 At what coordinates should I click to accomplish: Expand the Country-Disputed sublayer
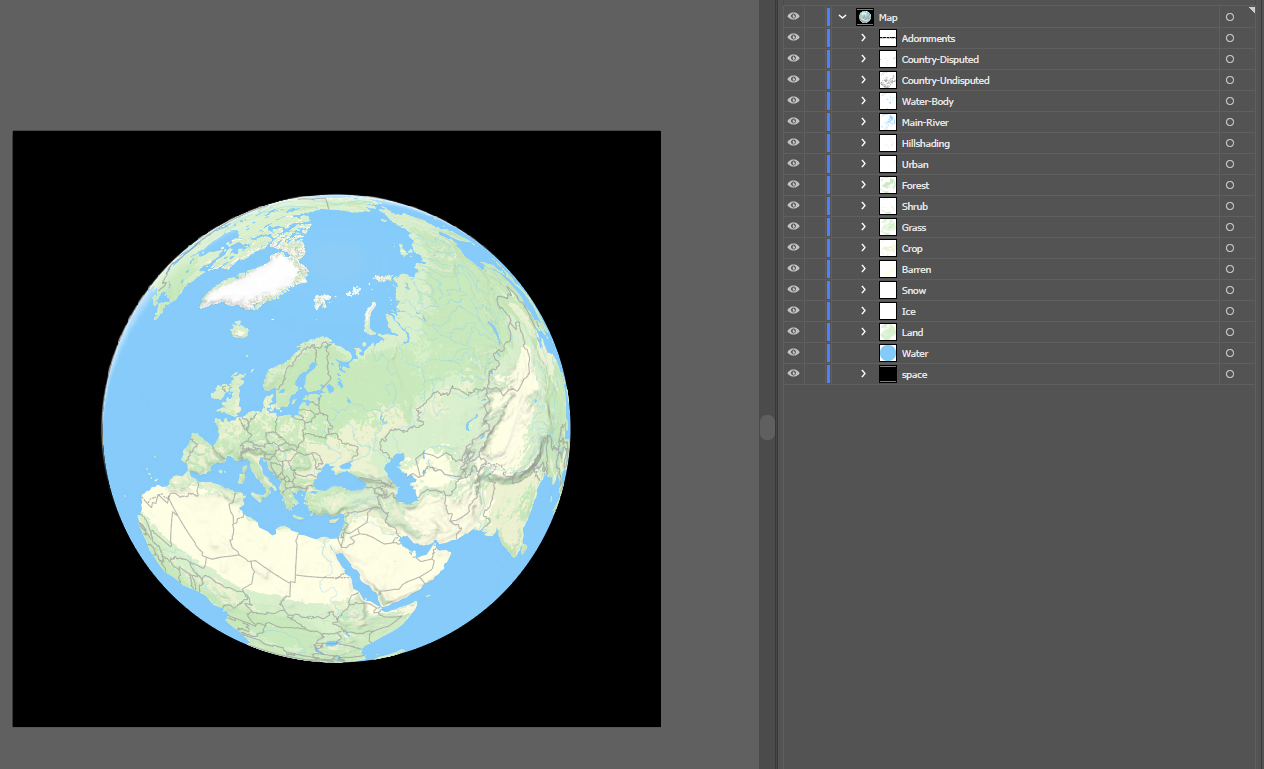(x=863, y=59)
